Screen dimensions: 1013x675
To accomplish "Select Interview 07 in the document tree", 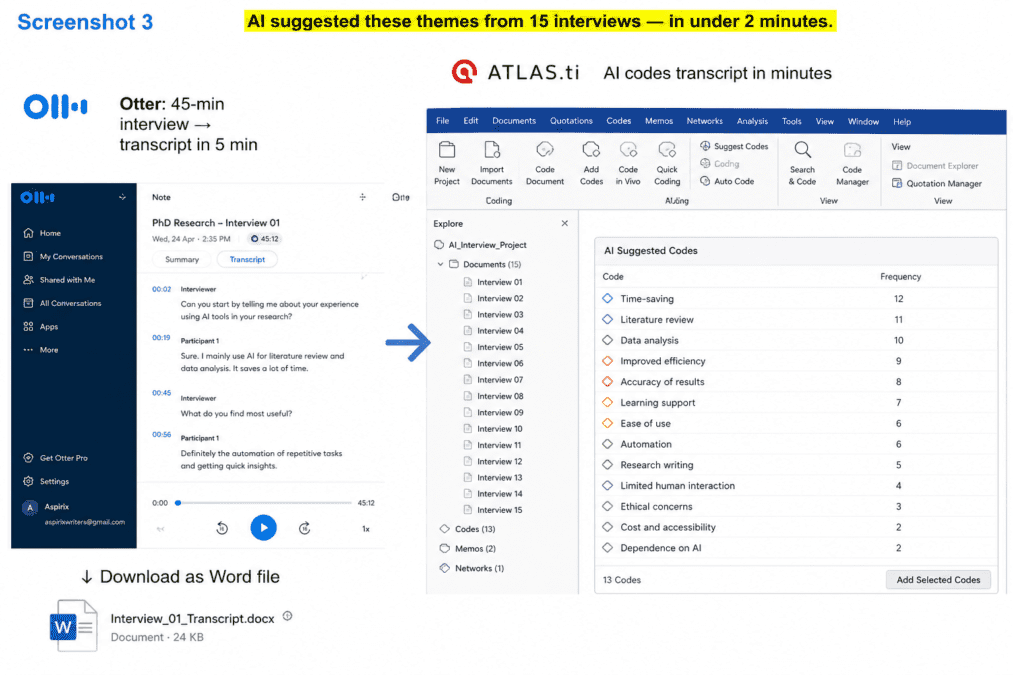I will click(x=494, y=380).
